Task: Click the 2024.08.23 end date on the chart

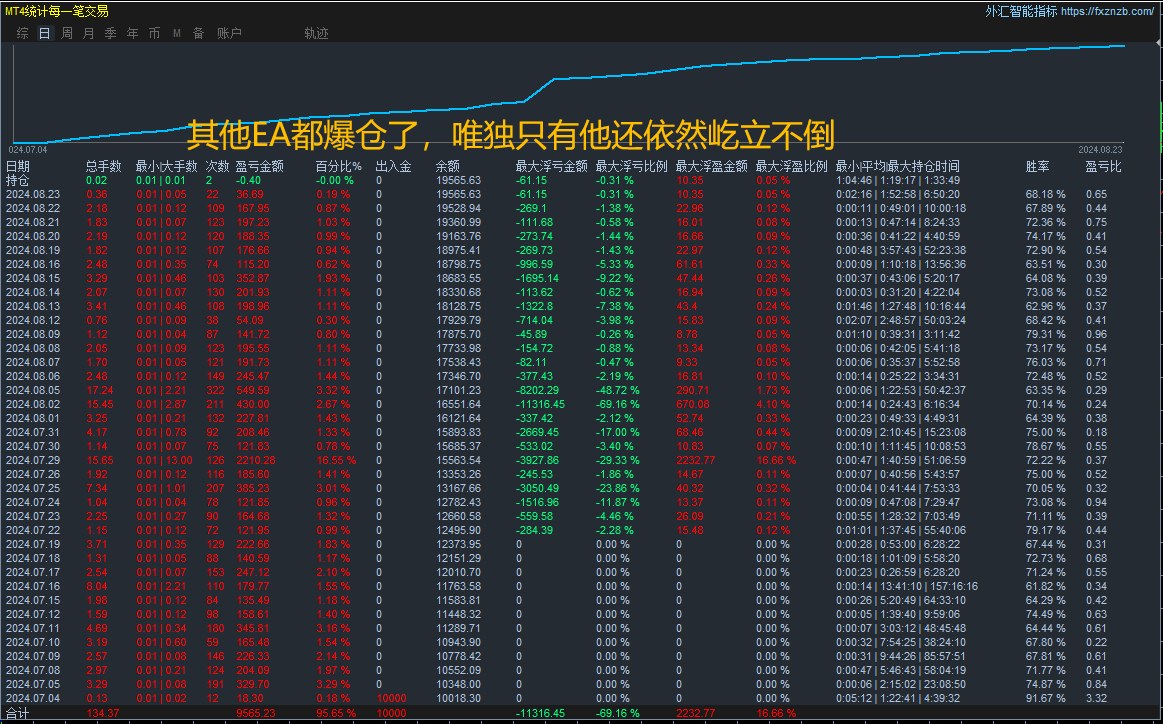Action: tap(1101, 149)
